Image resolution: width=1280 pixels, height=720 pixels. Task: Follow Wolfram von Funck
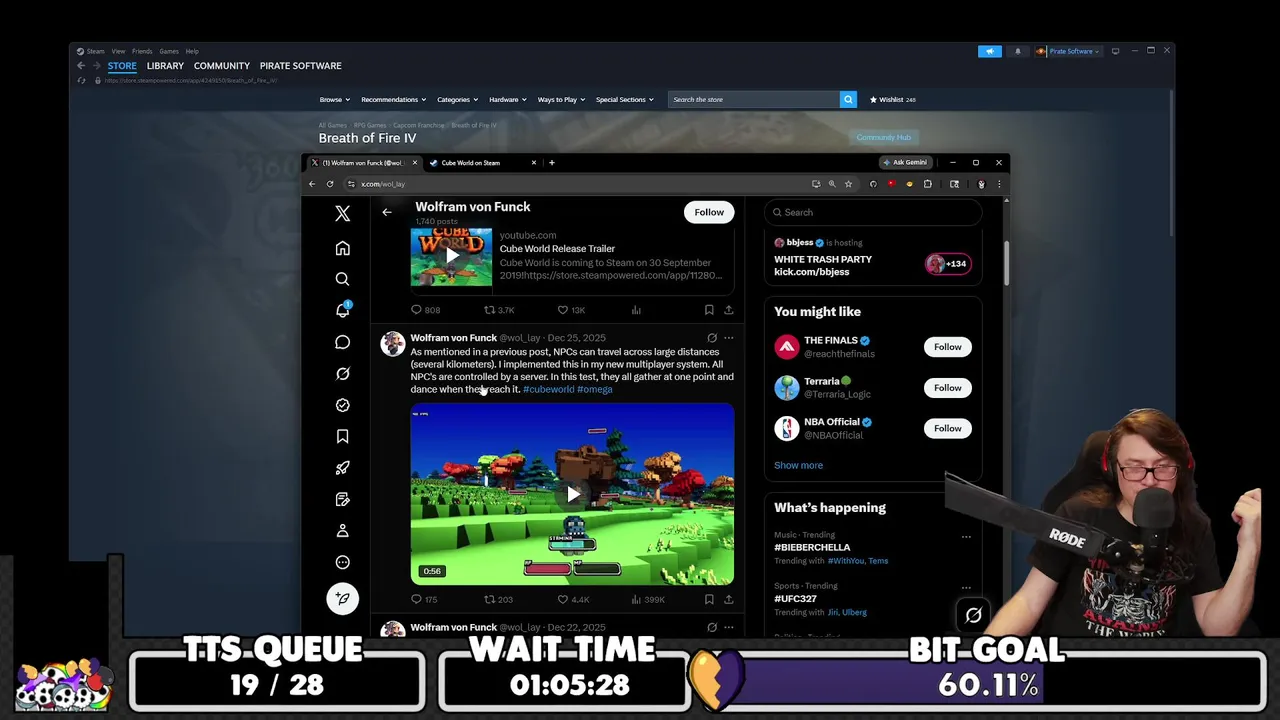tap(709, 212)
